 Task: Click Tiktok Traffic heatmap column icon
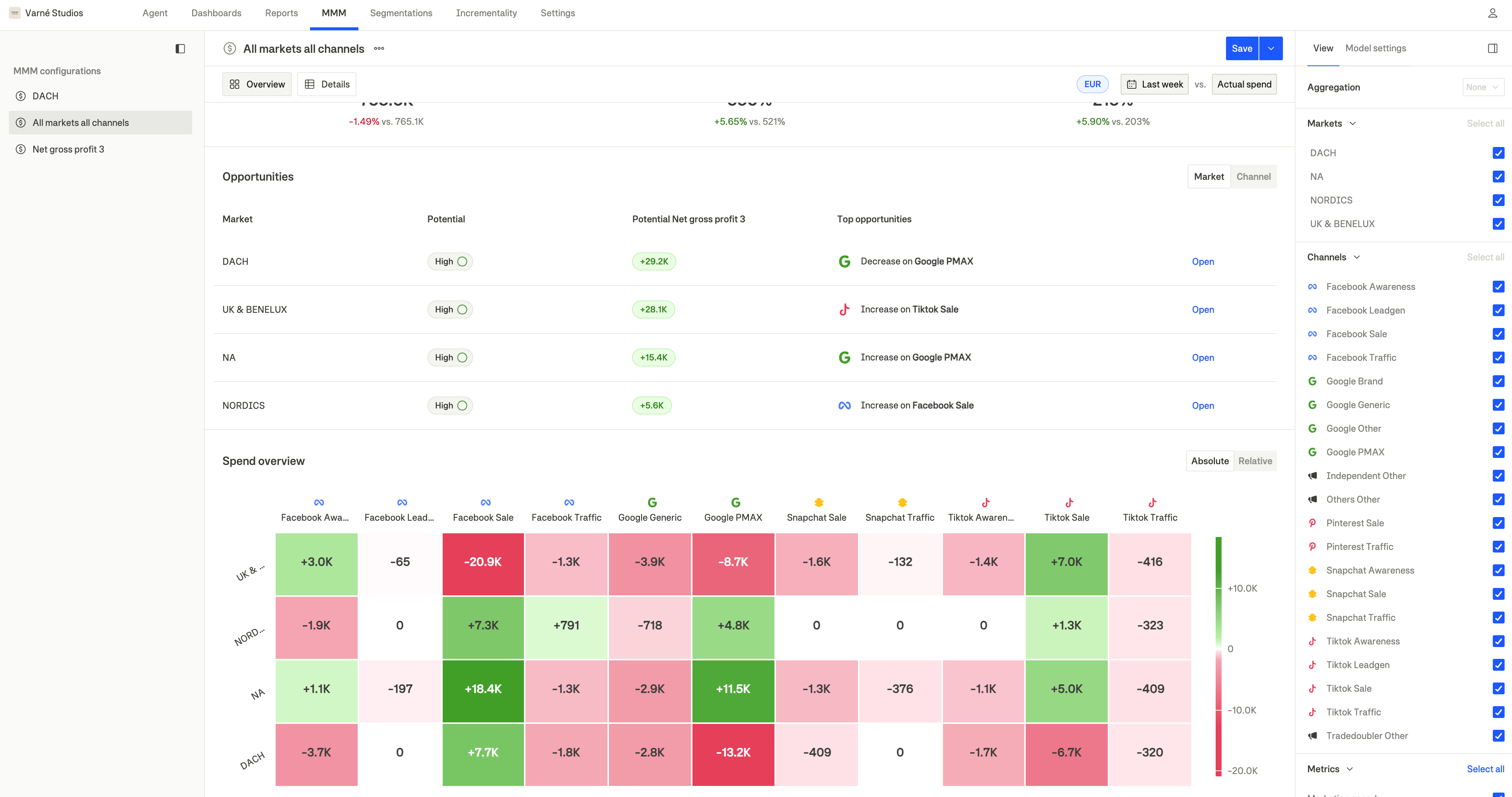pos(1152,503)
